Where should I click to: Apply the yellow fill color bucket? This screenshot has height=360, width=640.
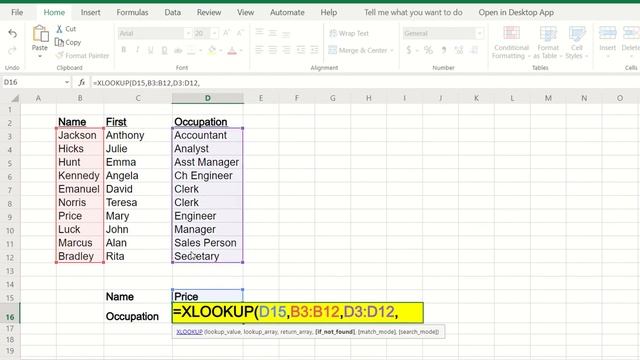coord(212,50)
